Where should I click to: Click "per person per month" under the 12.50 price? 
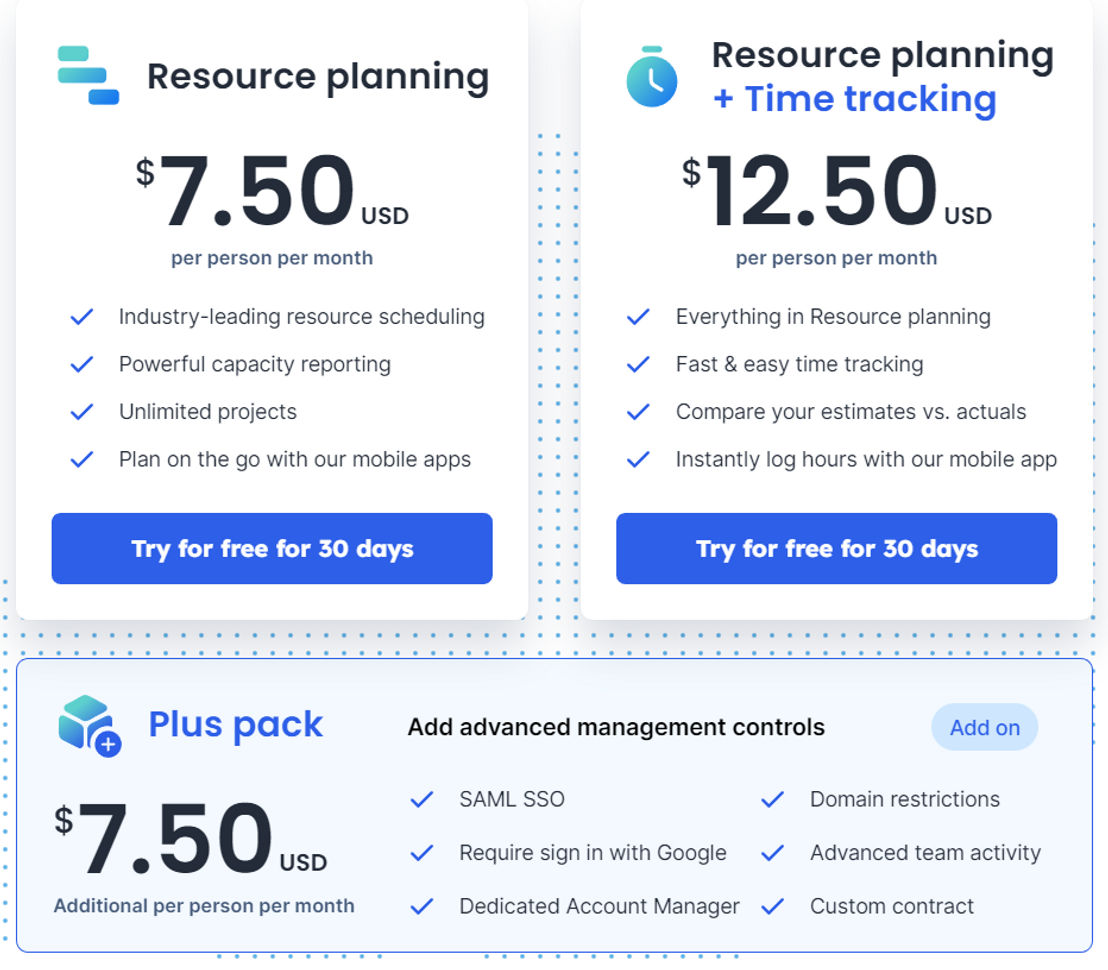[x=837, y=259]
